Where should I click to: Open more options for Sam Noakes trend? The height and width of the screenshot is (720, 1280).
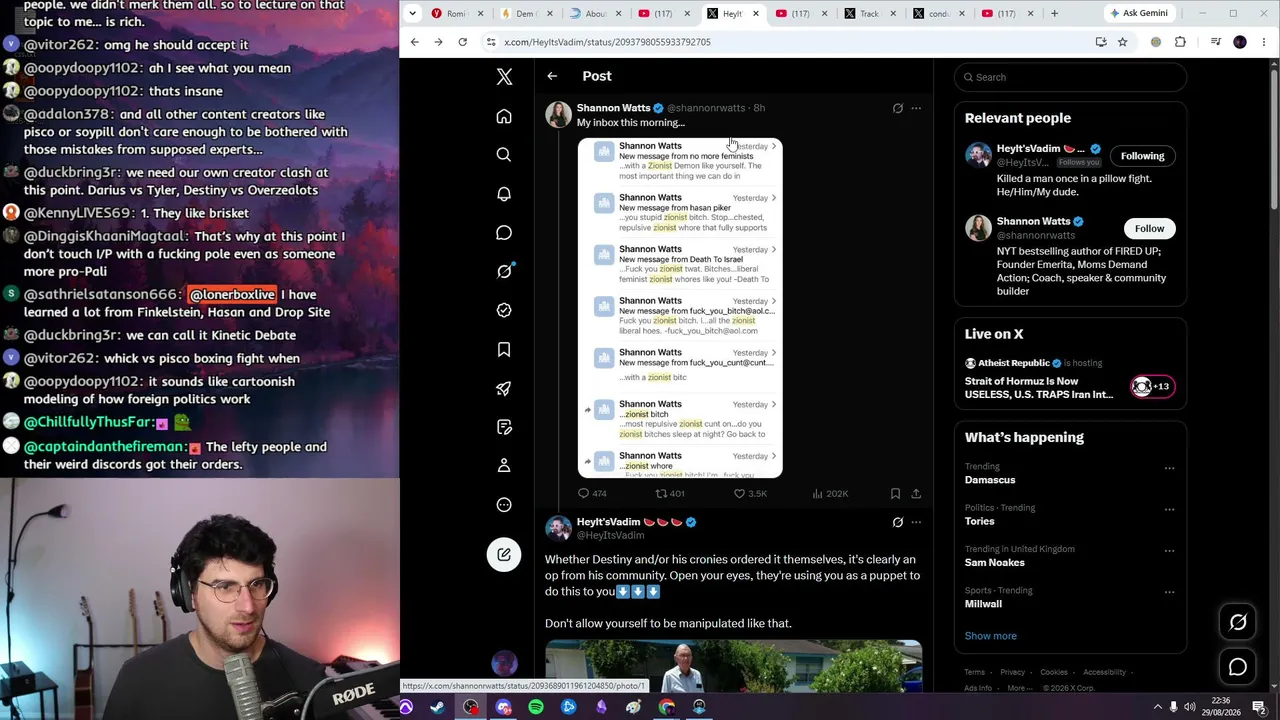click(x=1169, y=549)
